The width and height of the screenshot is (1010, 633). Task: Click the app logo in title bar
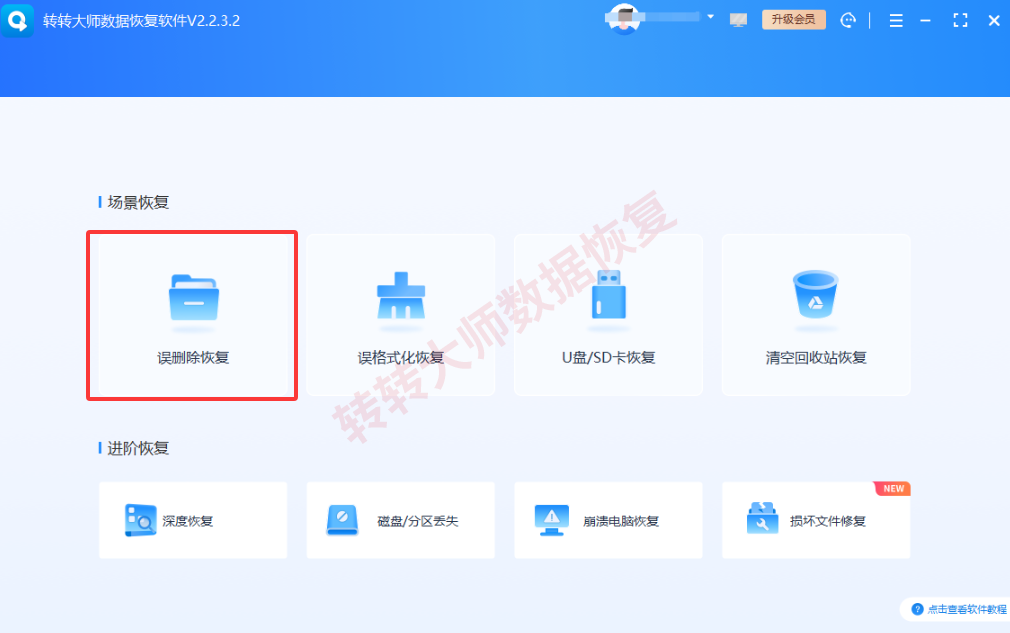click(17, 20)
